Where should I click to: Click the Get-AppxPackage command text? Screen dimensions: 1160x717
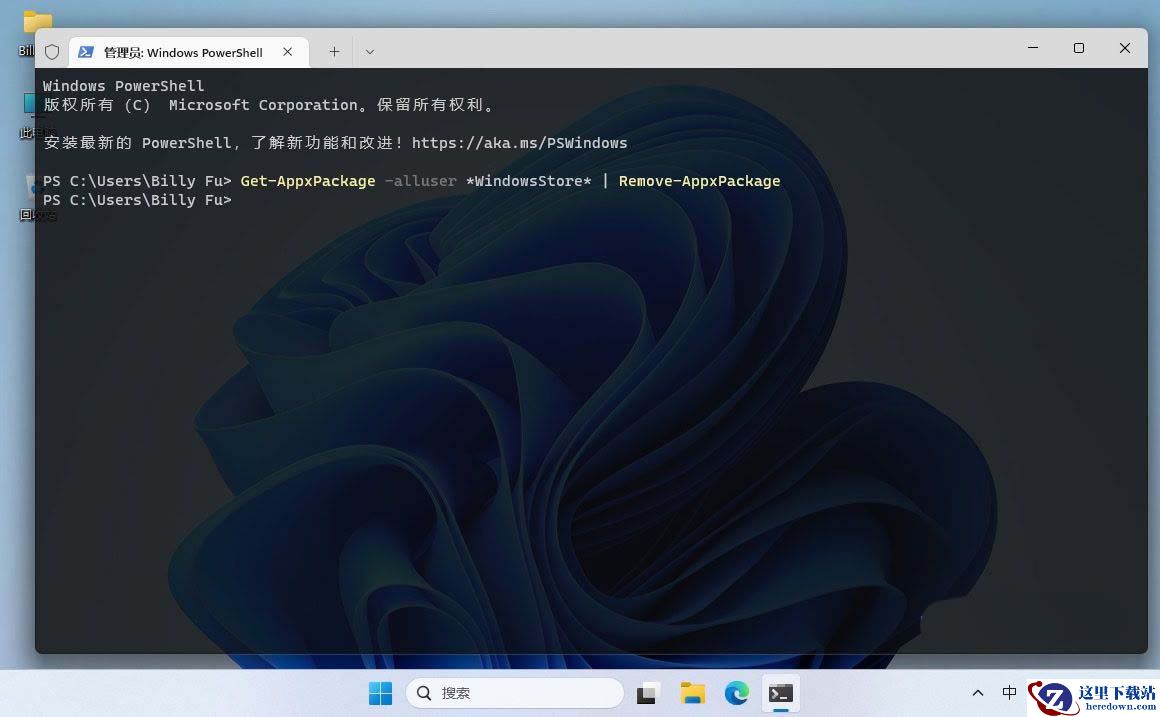308,181
